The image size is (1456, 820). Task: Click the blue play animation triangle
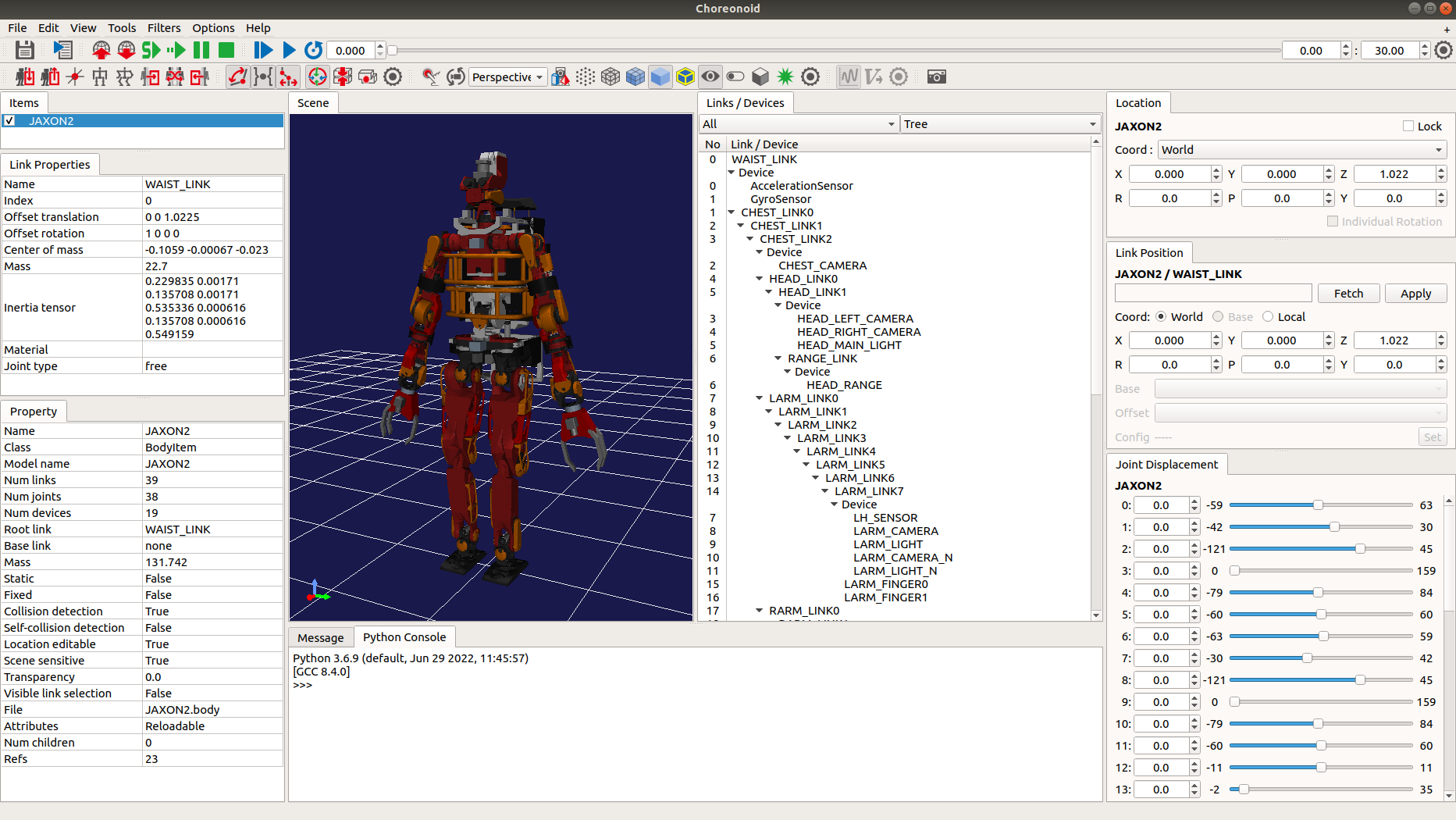(x=288, y=50)
